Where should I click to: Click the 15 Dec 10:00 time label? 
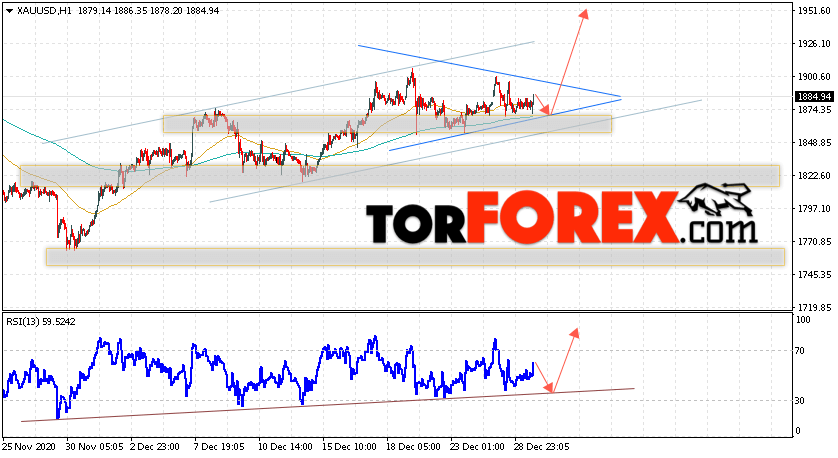tap(351, 447)
